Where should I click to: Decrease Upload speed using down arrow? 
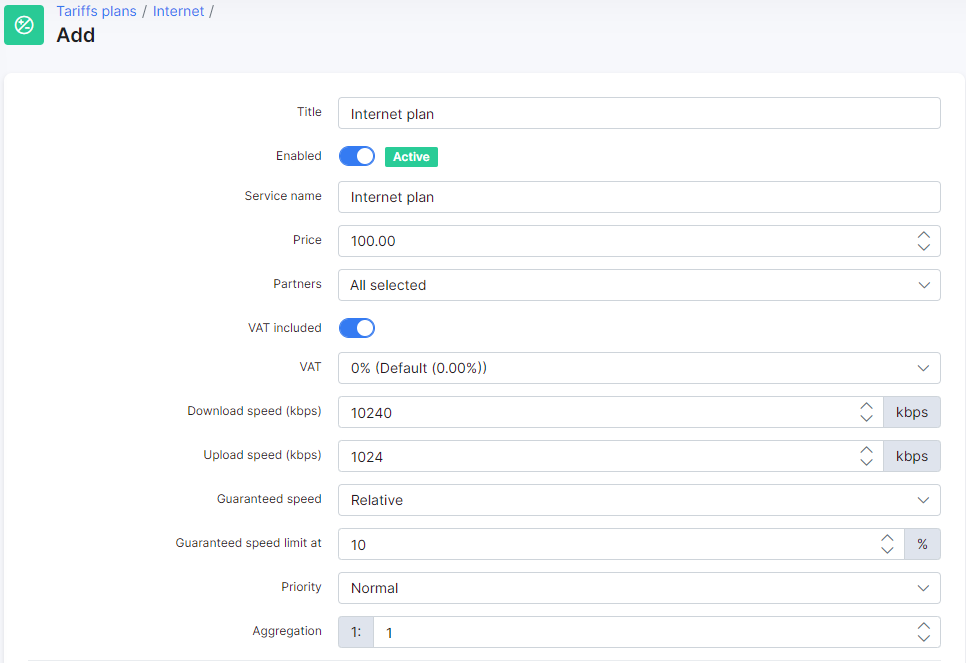pyautogui.click(x=866, y=462)
